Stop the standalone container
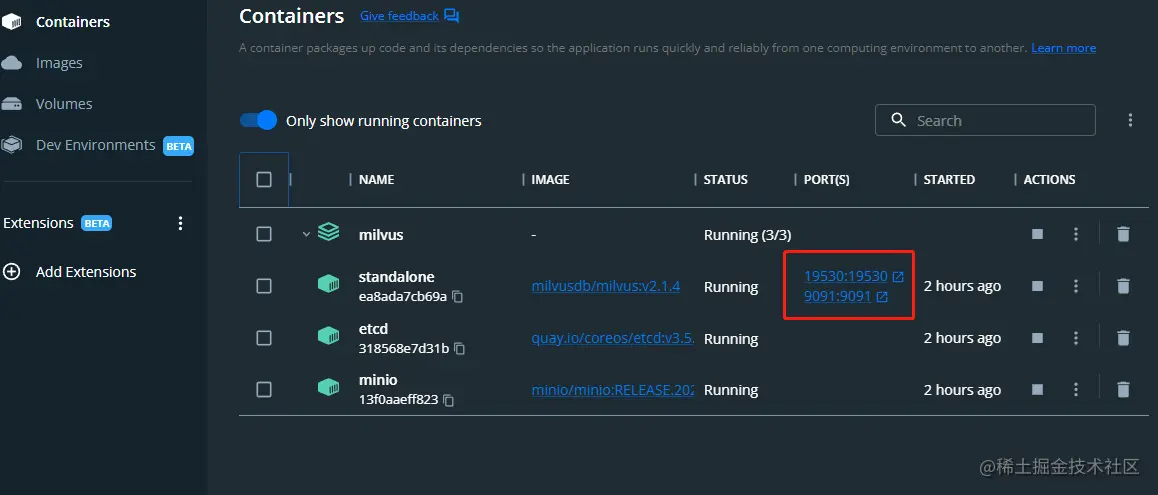Viewport: 1158px width, 495px height. 1038,286
